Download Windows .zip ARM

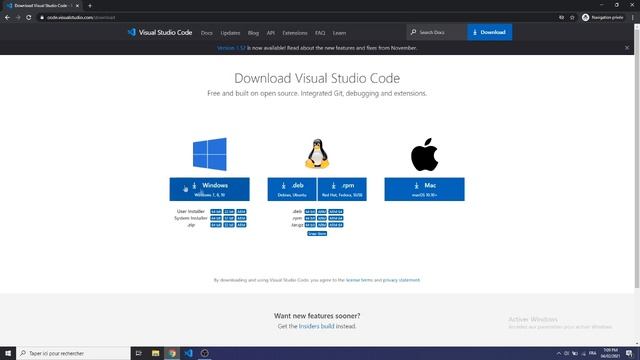click(241, 225)
